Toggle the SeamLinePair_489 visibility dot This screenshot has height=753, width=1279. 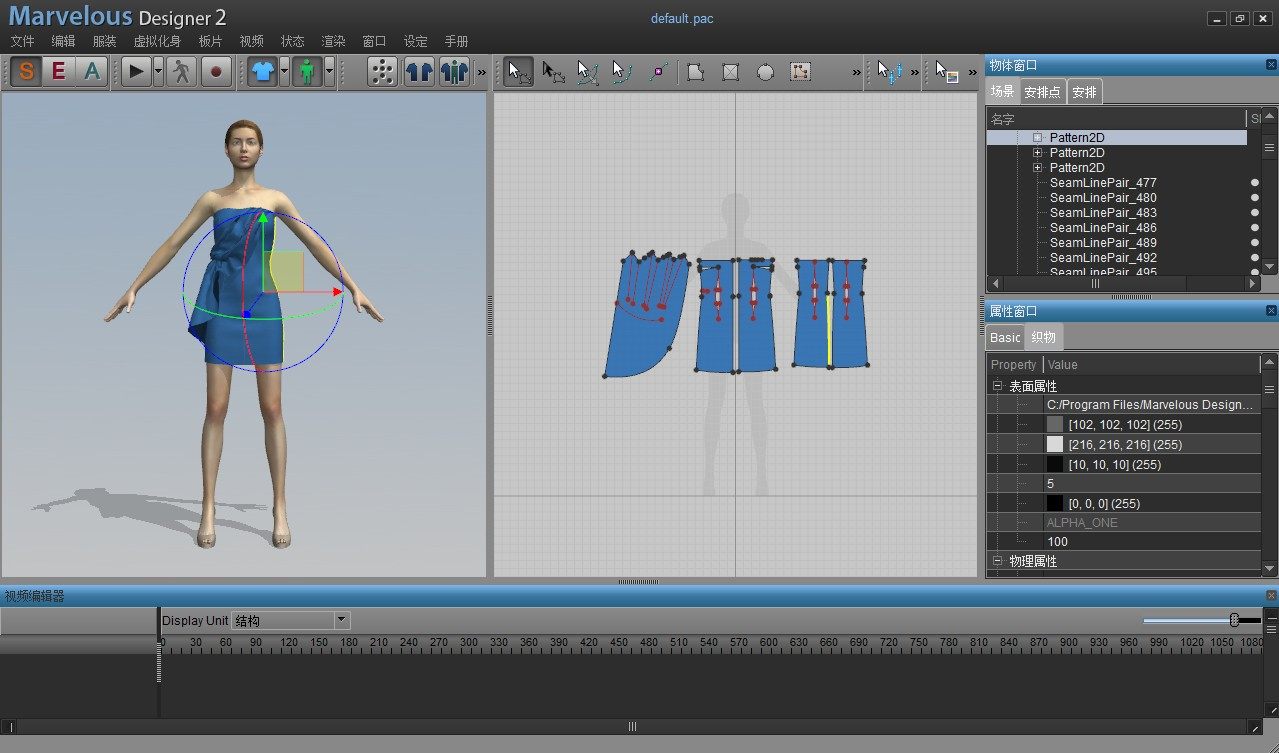[1255, 243]
